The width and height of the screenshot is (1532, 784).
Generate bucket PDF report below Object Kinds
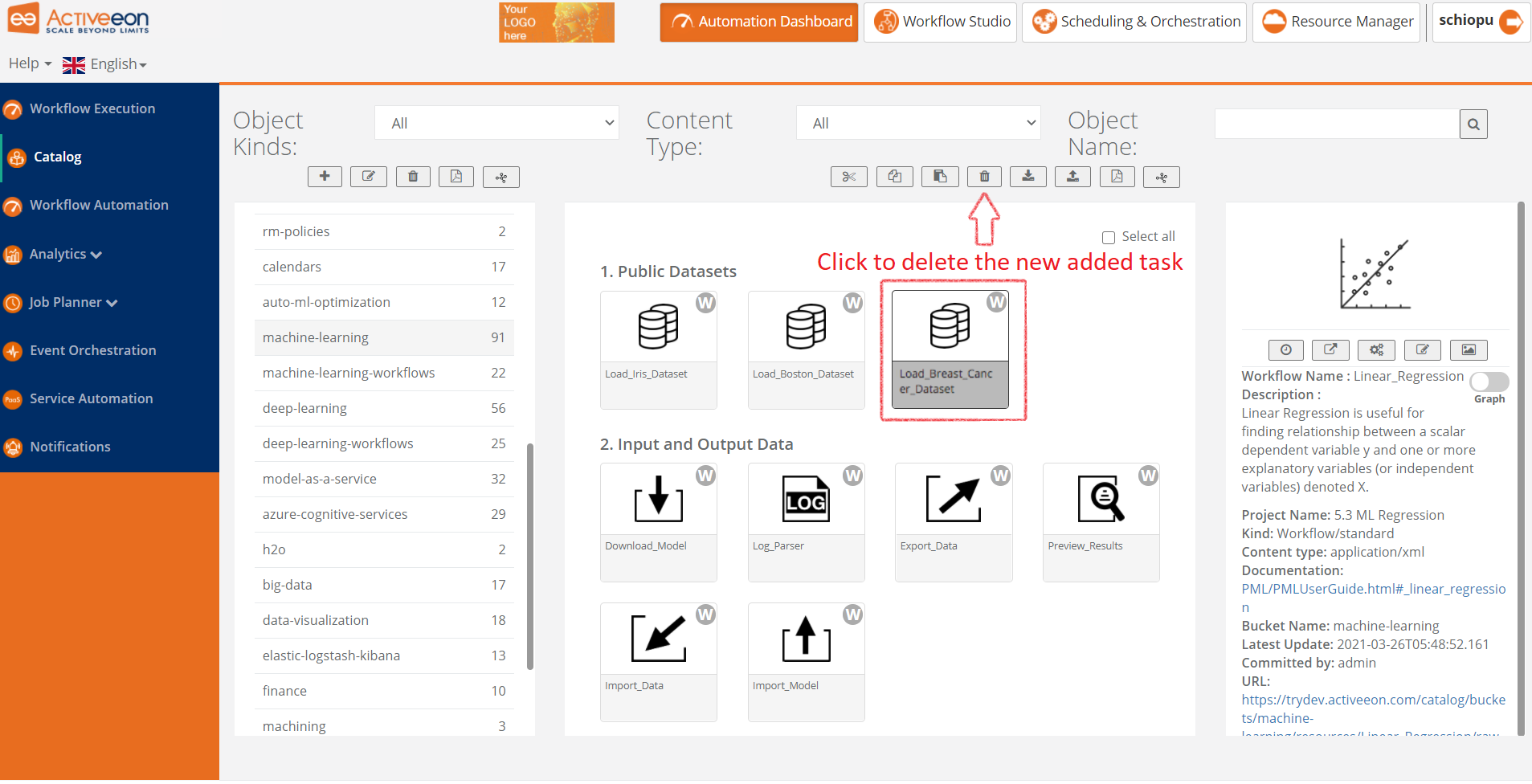click(x=456, y=177)
